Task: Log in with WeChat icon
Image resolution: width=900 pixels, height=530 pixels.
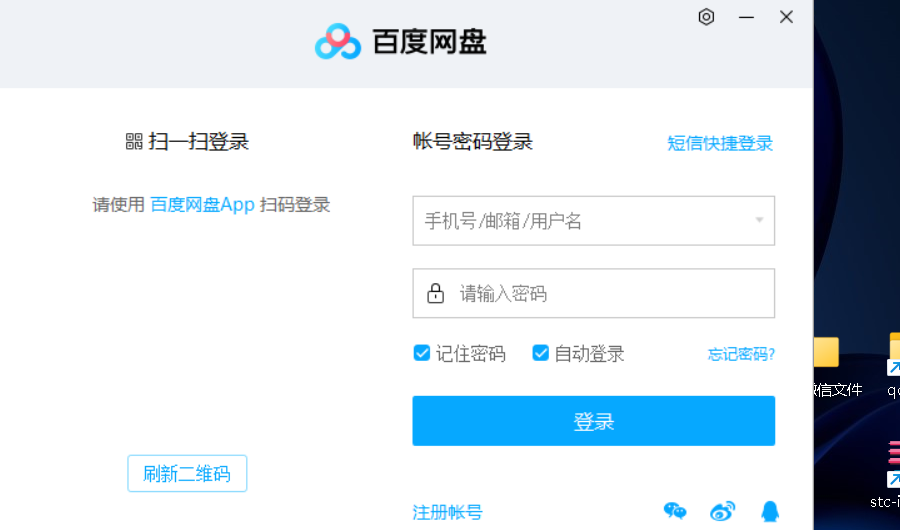Action: click(x=674, y=510)
